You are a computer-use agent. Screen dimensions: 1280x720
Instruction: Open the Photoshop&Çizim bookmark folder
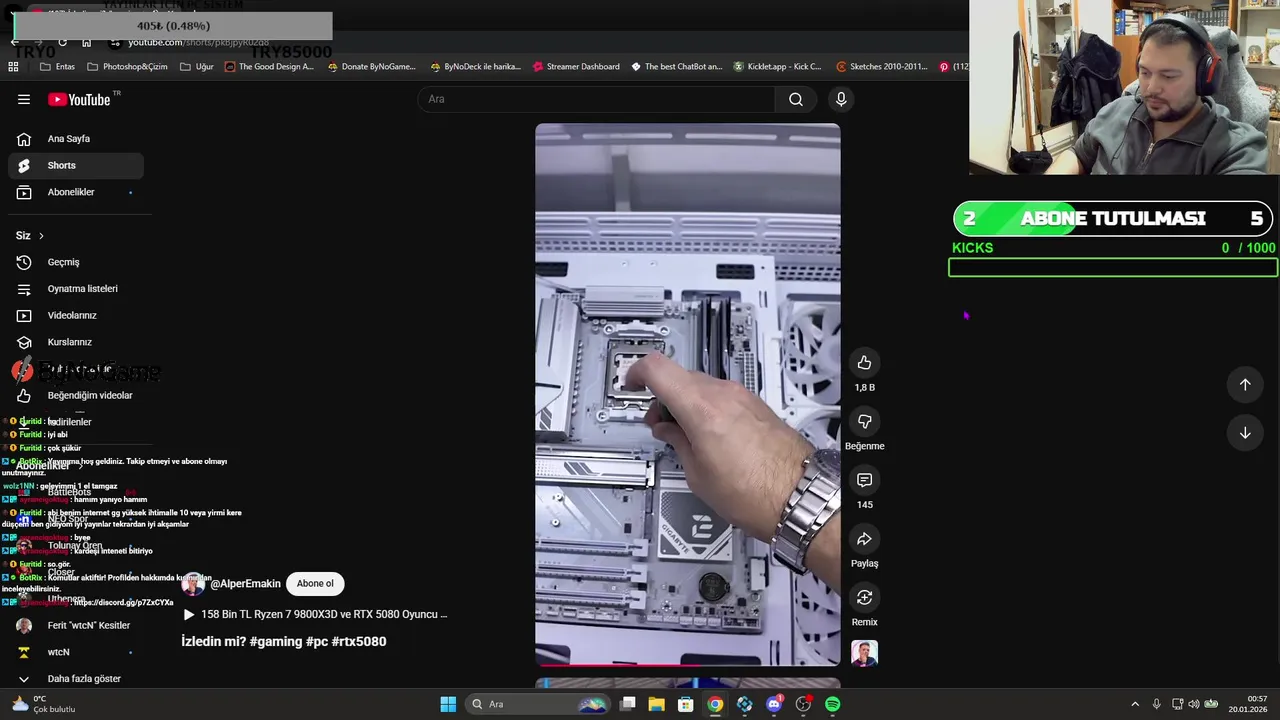(127, 67)
